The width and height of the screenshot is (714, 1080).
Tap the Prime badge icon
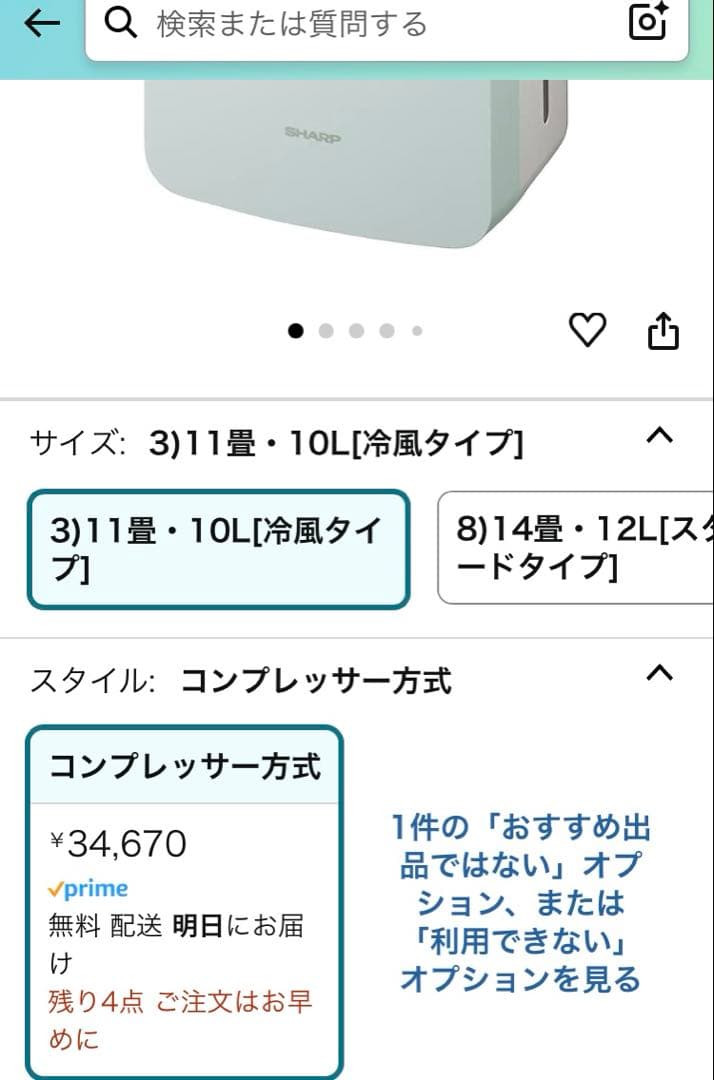(x=88, y=888)
